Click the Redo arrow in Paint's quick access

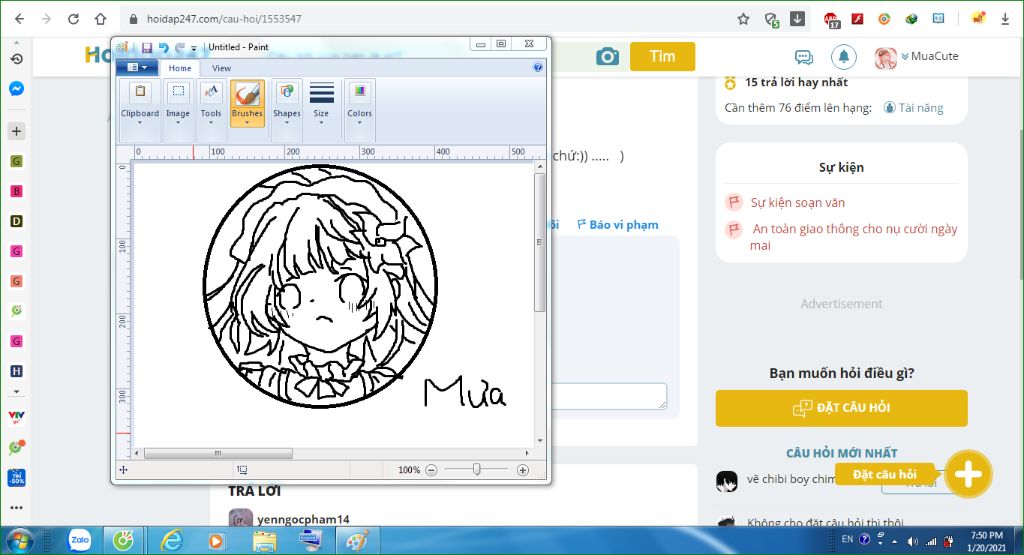click(x=179, y=48)
